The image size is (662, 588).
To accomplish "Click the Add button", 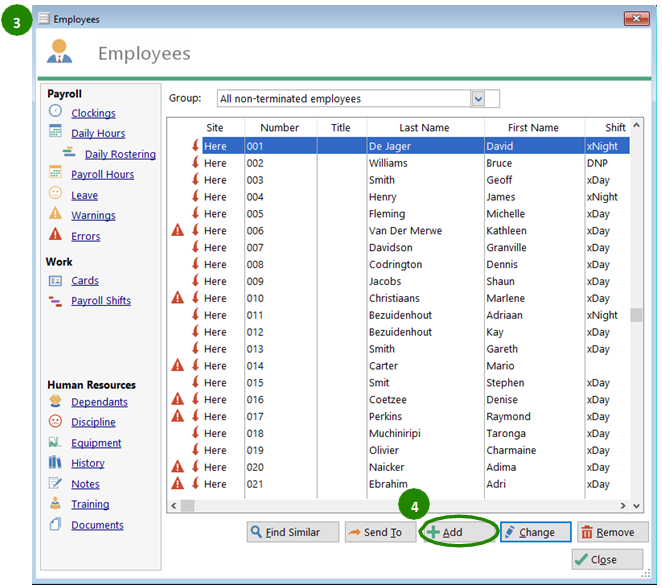I will pos(459,532).
